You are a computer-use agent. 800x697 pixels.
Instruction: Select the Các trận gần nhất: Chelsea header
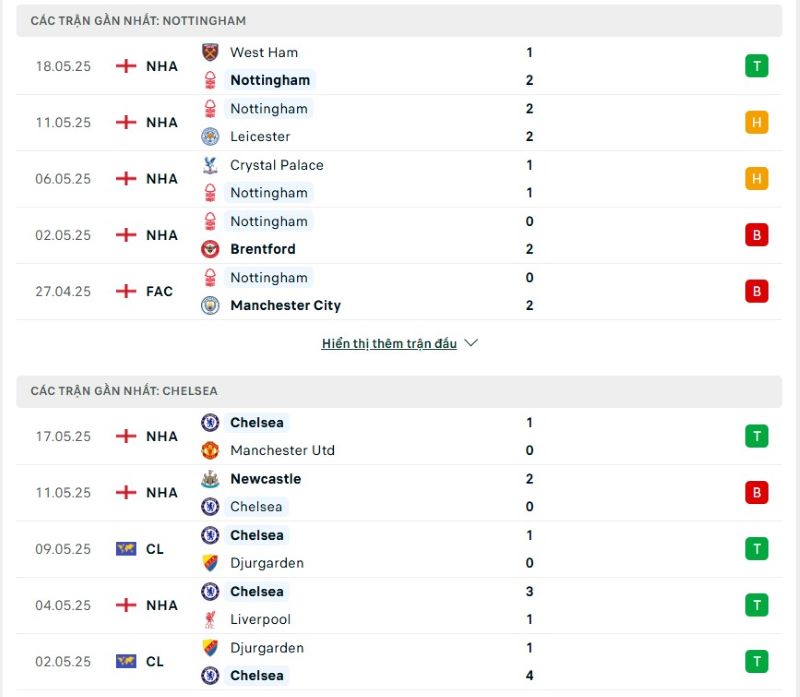point(399,391)
